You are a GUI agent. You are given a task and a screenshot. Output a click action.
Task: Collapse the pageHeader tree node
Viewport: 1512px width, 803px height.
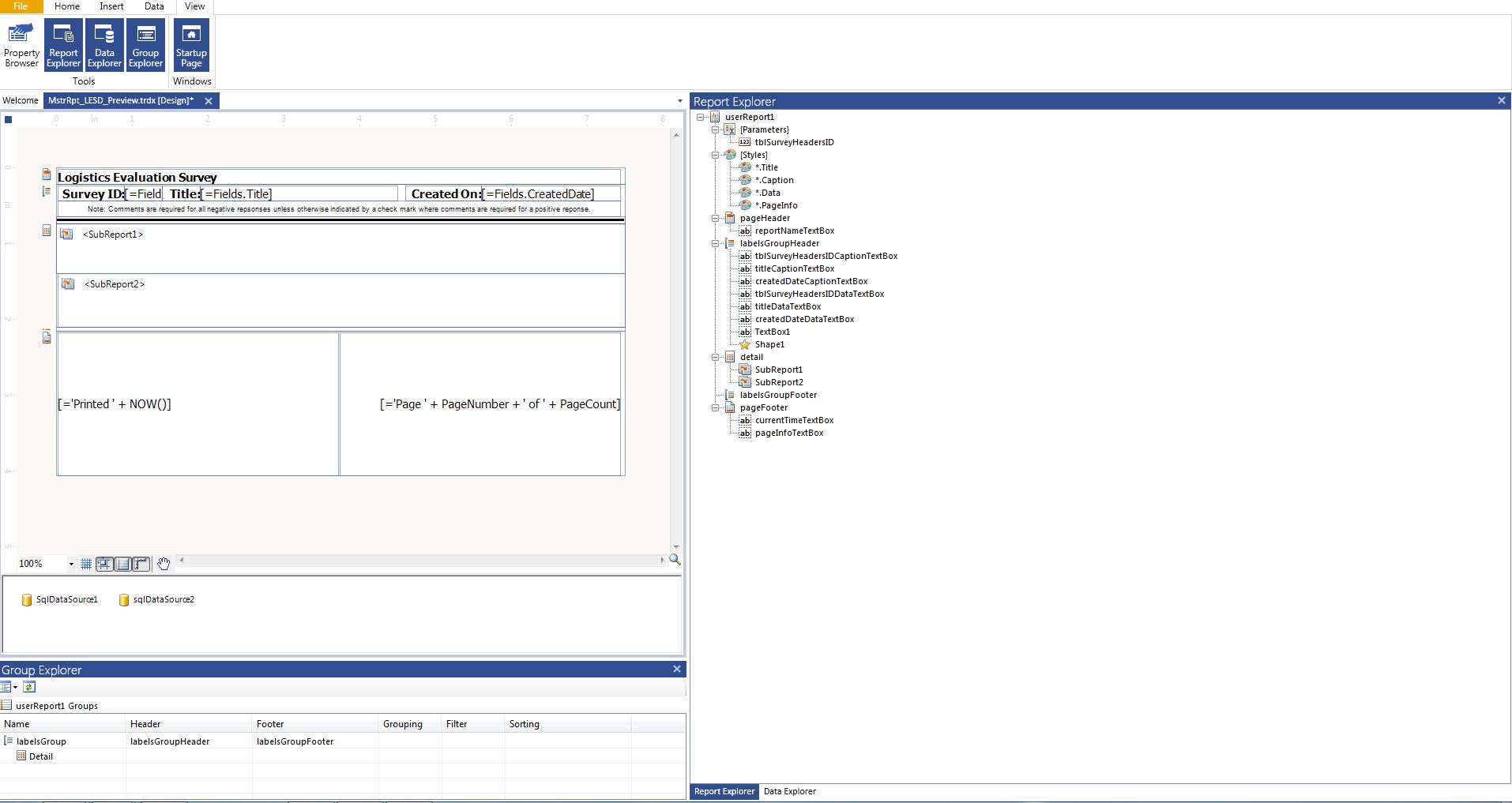click(716, 218)
